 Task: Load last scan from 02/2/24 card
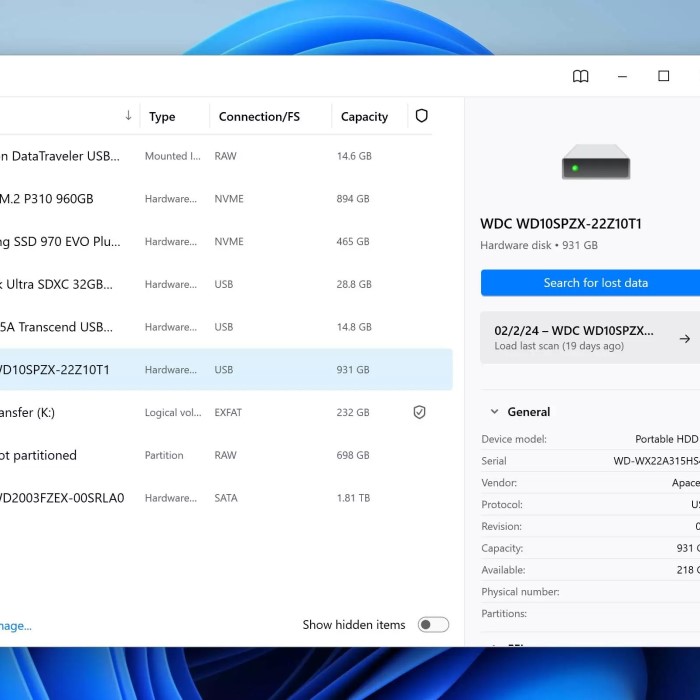(590, 338)
